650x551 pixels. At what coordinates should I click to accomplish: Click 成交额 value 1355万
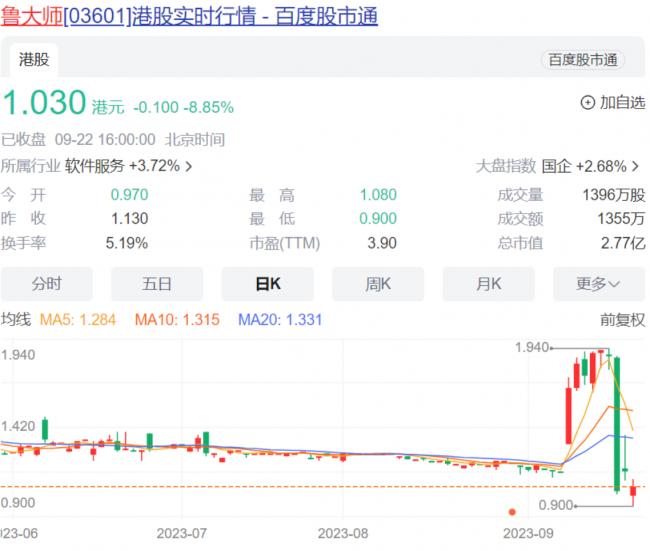click(x=621, y=218)
